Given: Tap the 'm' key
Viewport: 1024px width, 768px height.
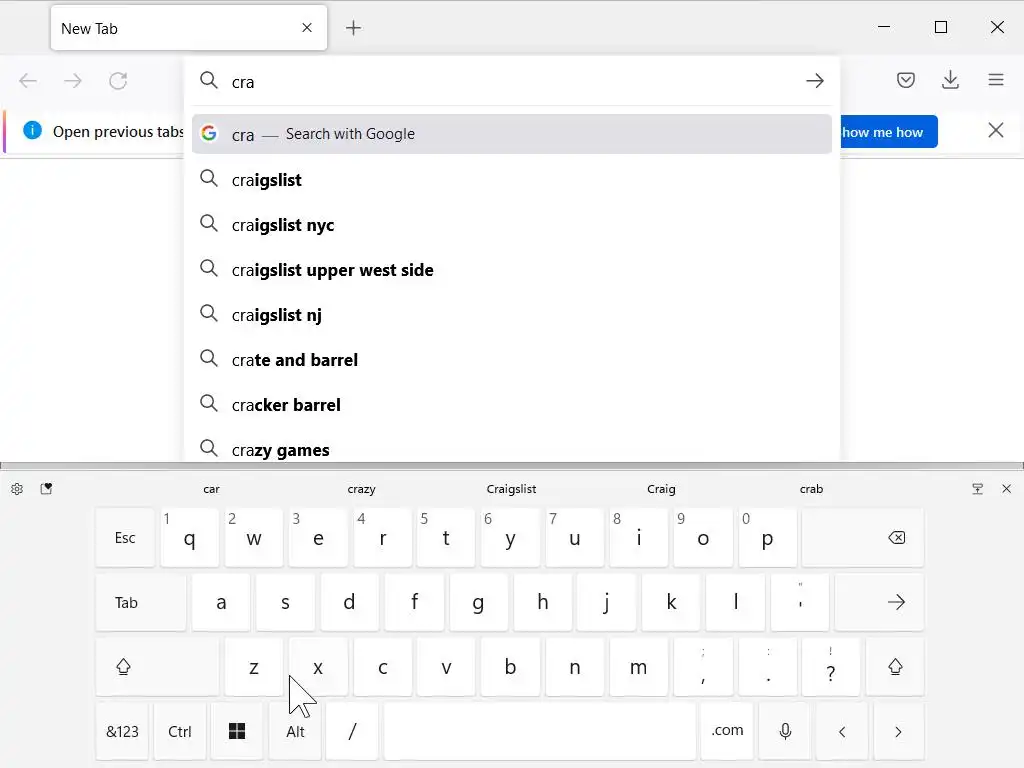Looking at the screenshot, I should pyautogui.click(x=638, y=667).
